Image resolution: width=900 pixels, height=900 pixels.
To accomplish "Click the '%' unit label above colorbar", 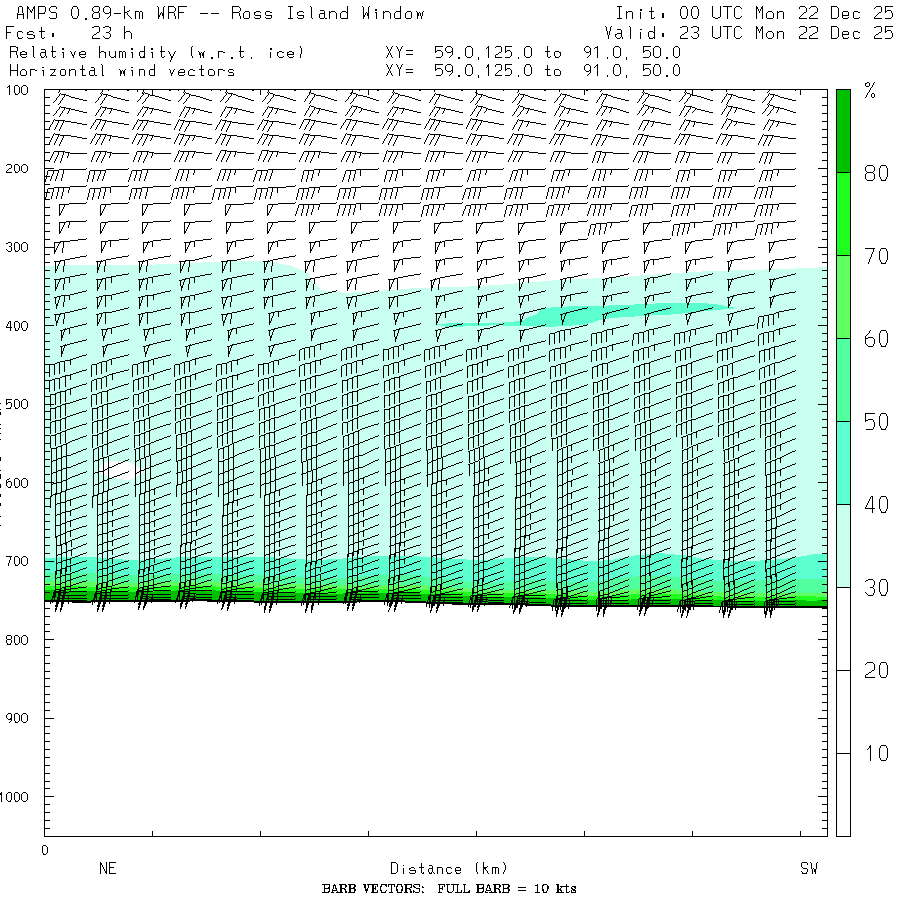I will [x=870, y=91].
